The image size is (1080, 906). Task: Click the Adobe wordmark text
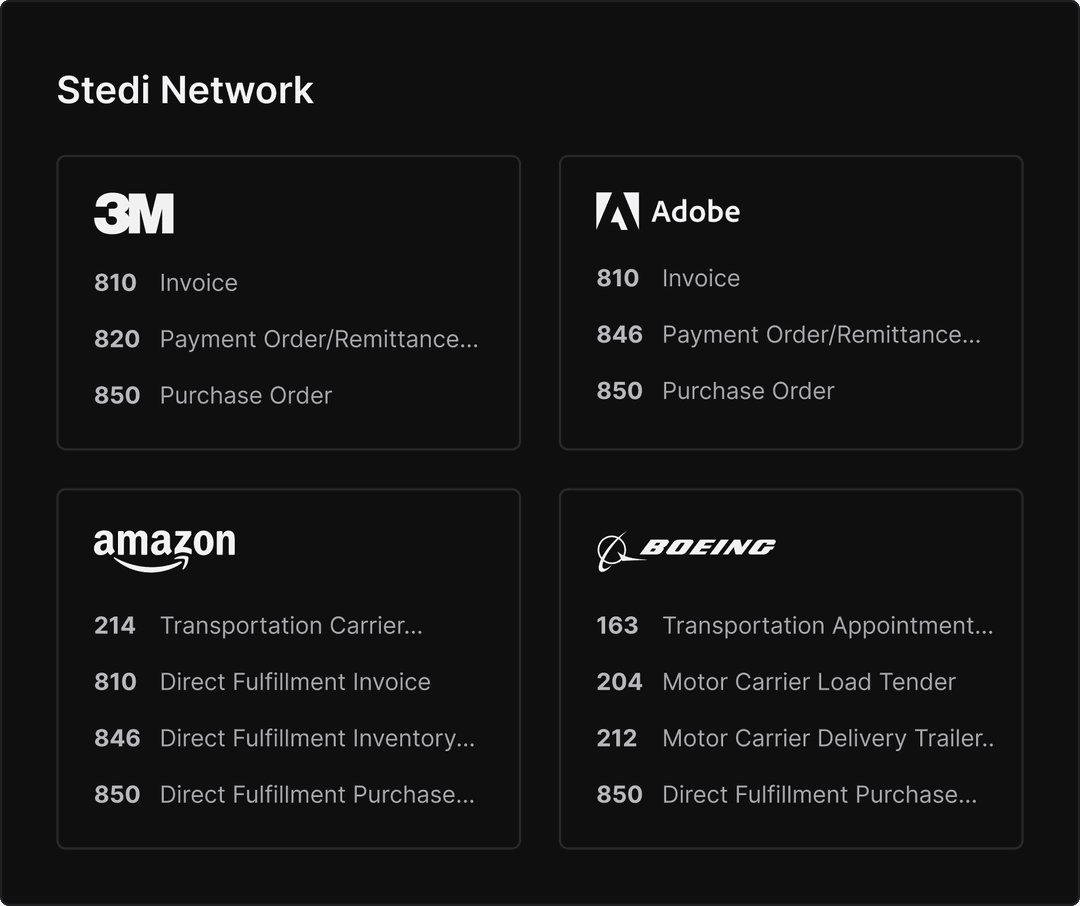696,212
